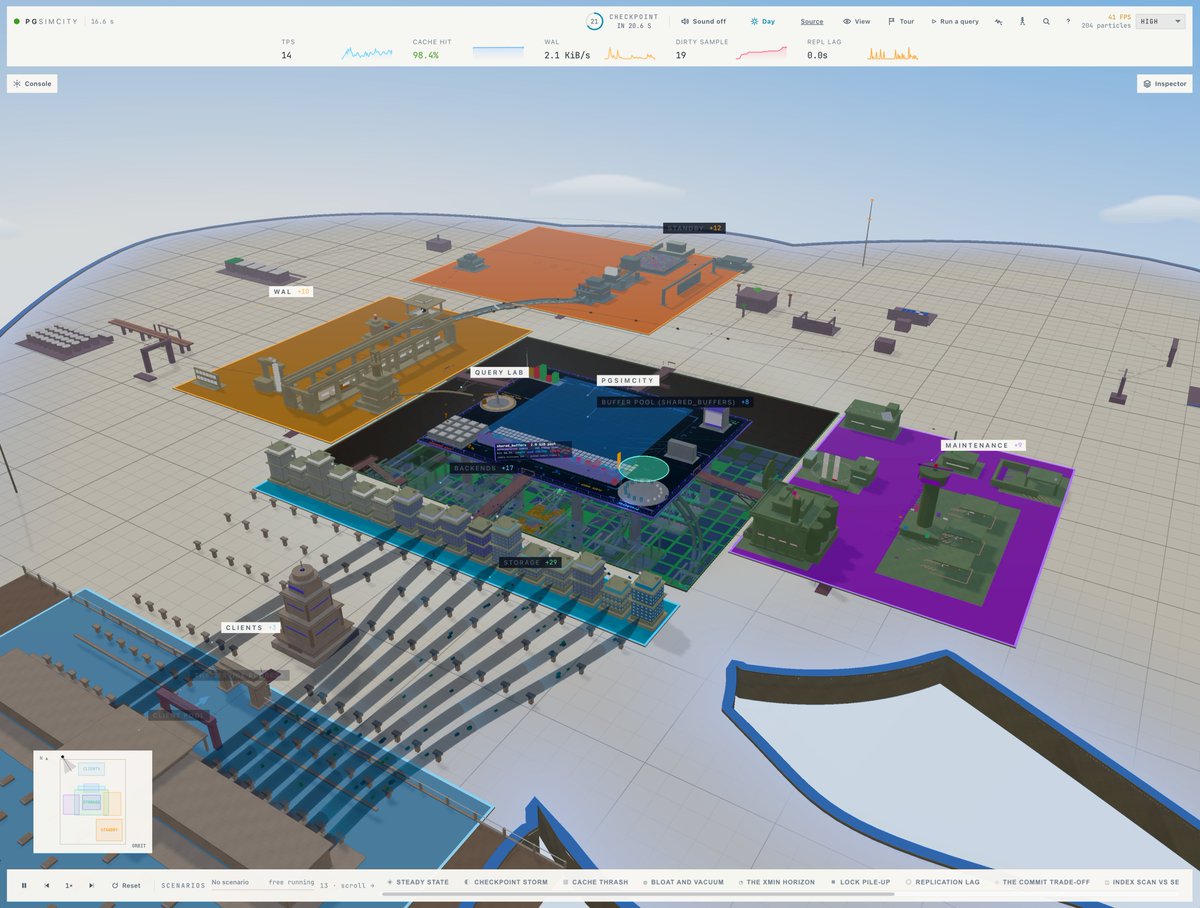Click the Dirty Sample value 19

[681, 55]
